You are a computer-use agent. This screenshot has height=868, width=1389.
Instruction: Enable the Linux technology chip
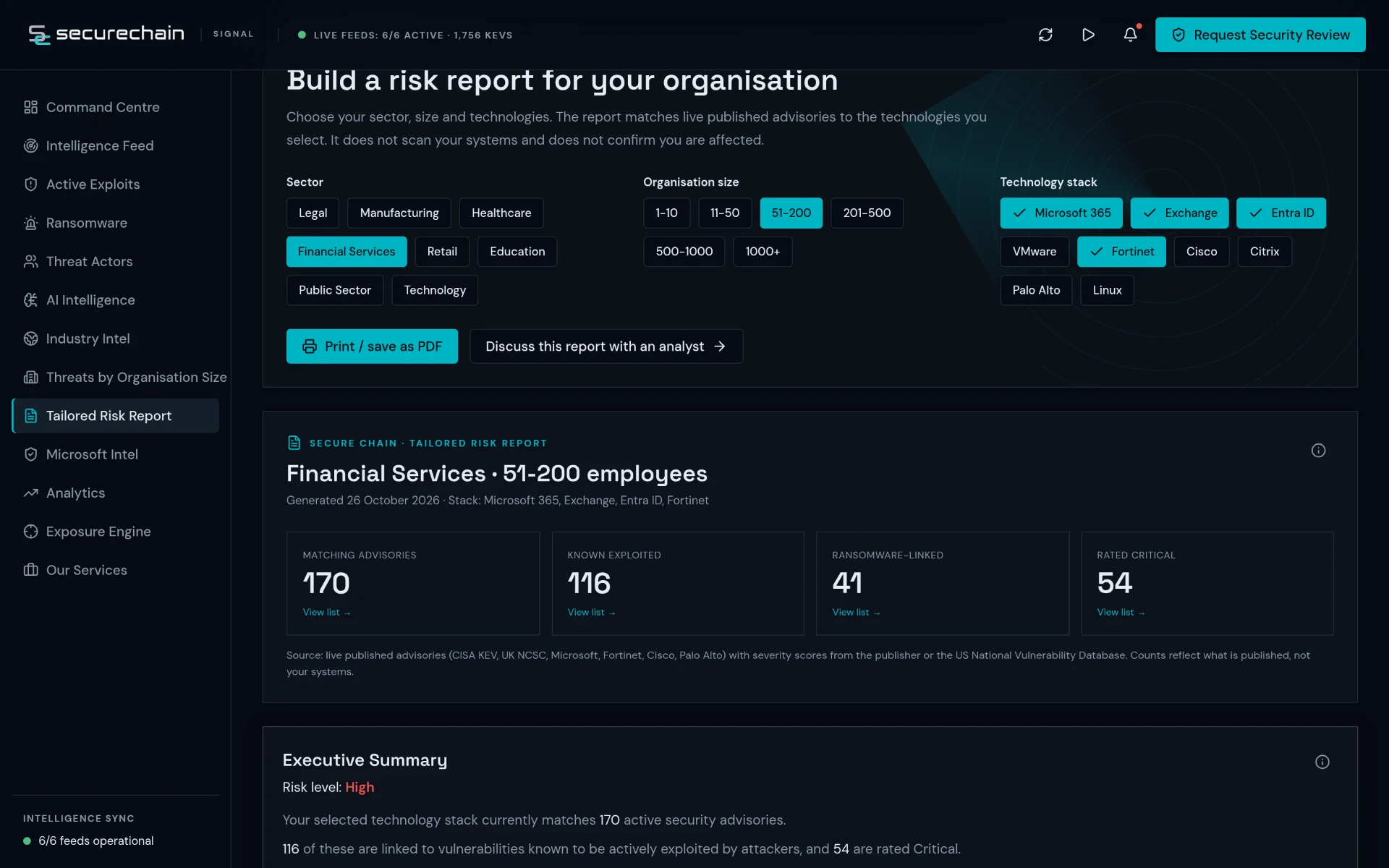1107,290
